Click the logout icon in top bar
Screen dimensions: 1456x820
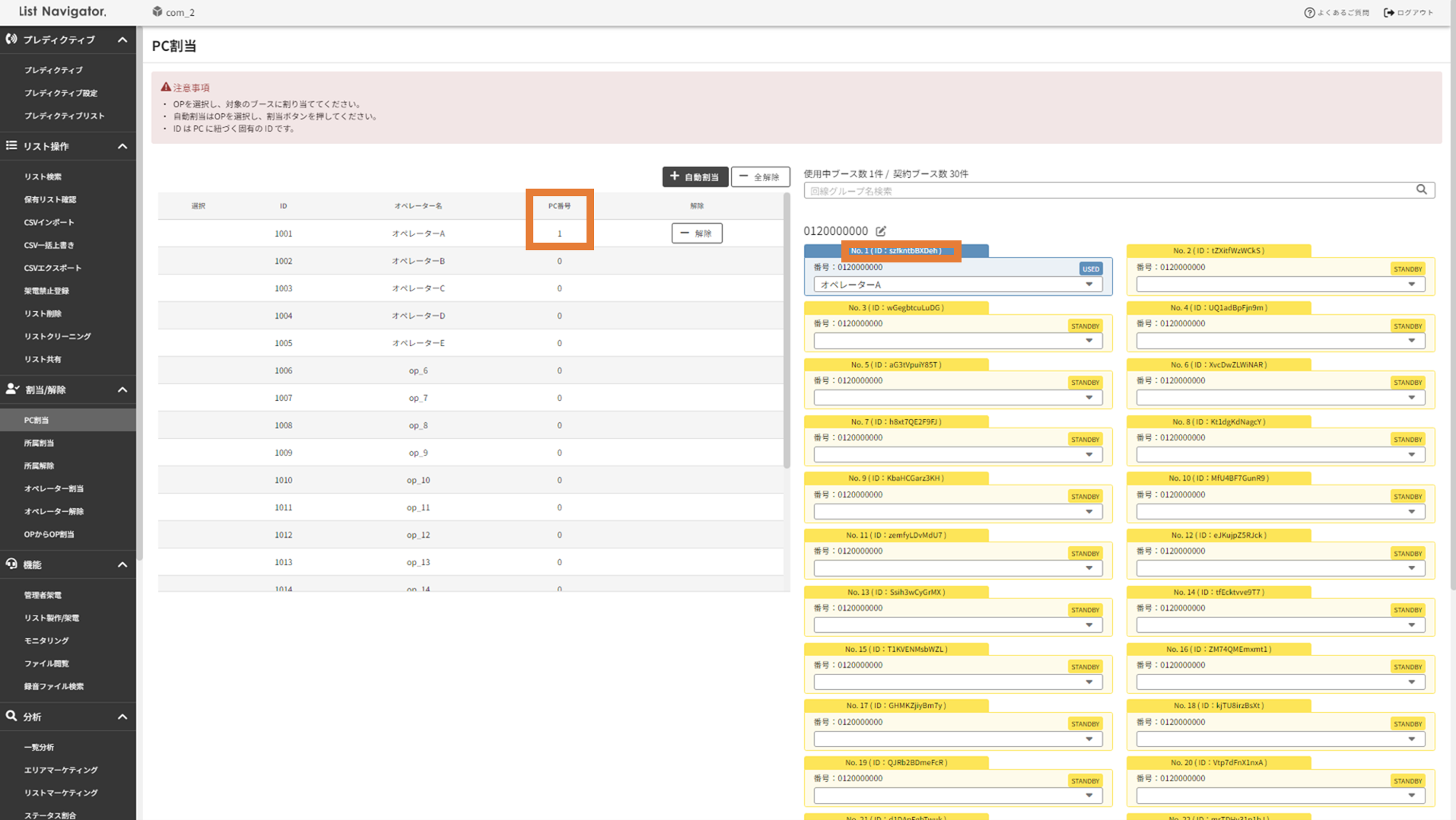pyautogui.click(x=1389, y=12)
